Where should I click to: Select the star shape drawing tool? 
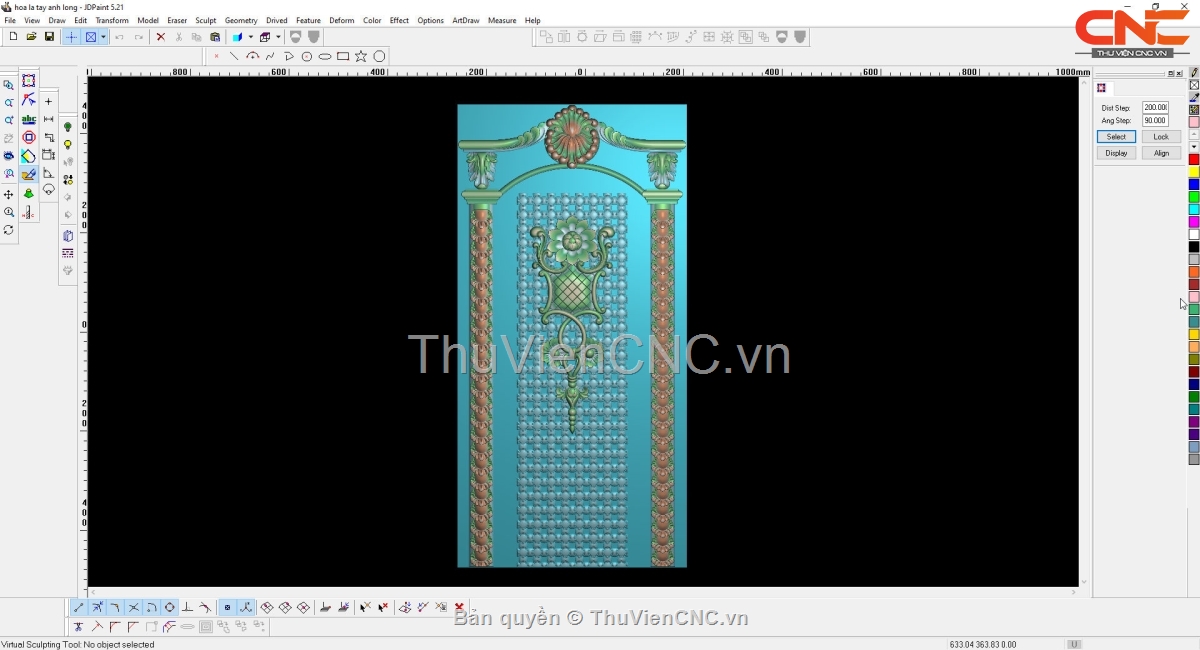(361, 57)
